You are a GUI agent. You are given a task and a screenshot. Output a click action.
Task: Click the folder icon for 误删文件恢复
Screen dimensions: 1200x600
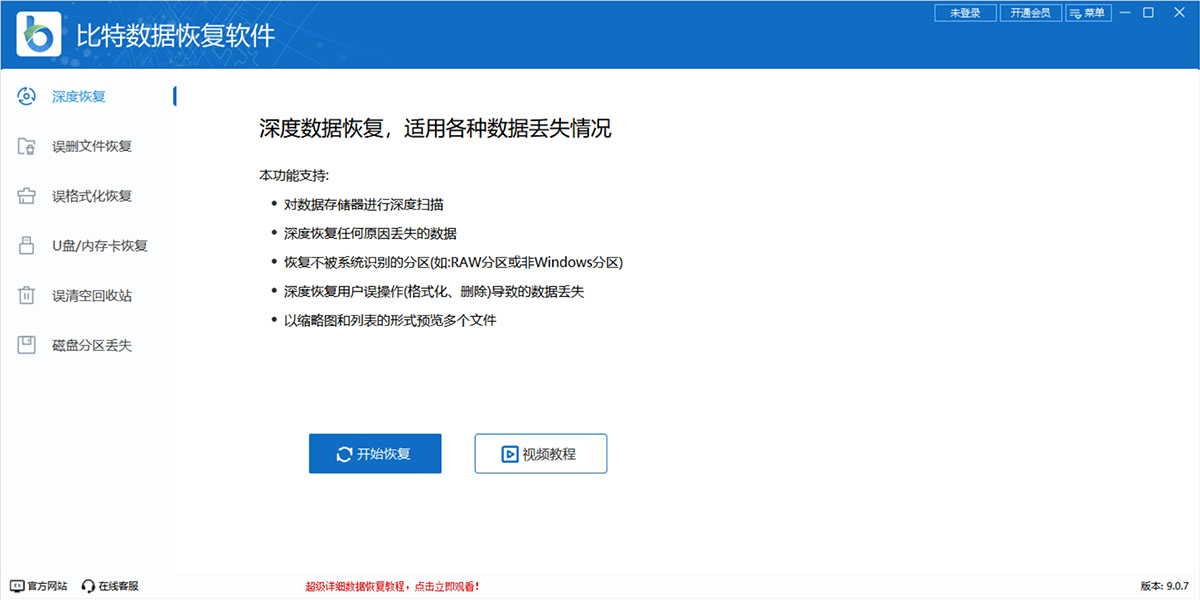click(x=27, y=146)
